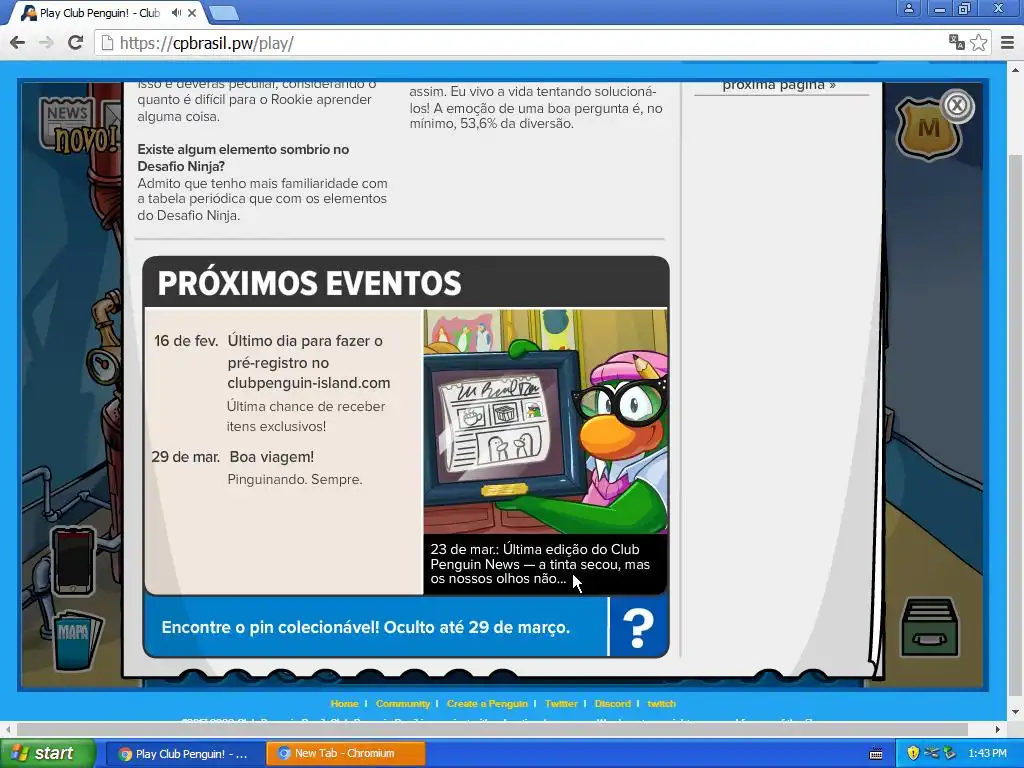Click Aunt Arctic newspaper picture
Viewport: 1024px width, 768px height.
click(545, 421)
